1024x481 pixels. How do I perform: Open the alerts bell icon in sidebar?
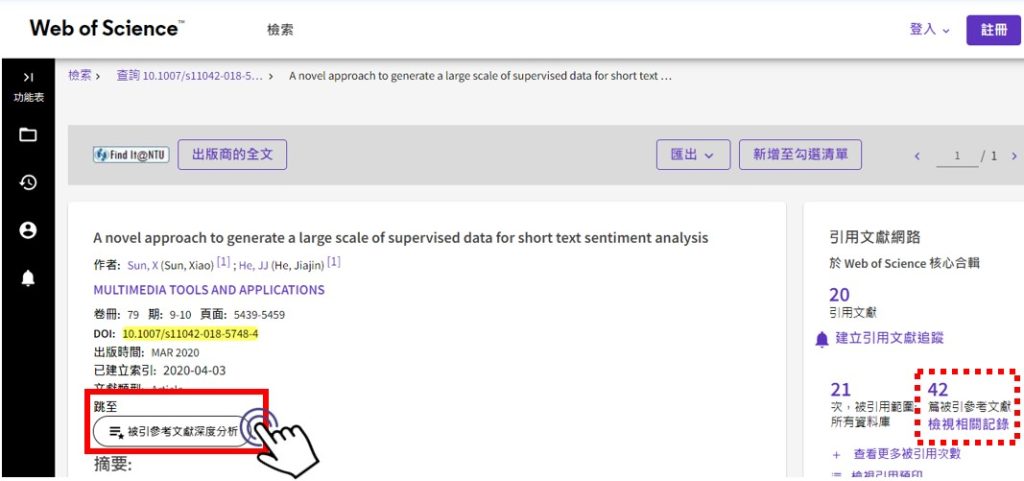pos(28,278)
